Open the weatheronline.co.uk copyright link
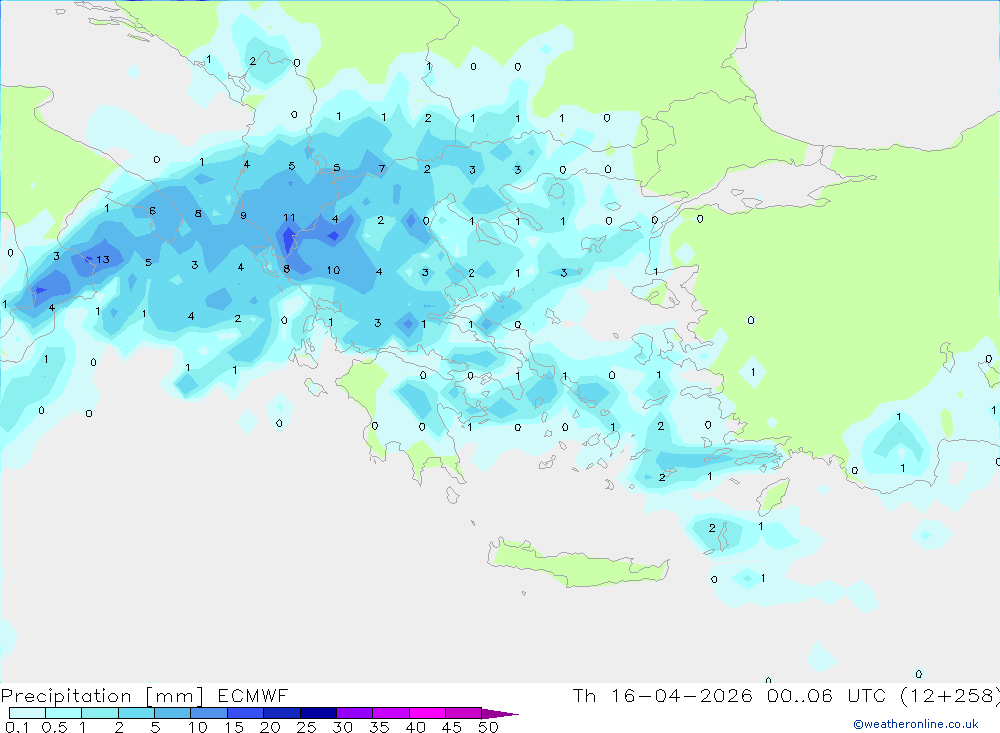This screenshot has height=733, width=1000. tap(915, 724)
